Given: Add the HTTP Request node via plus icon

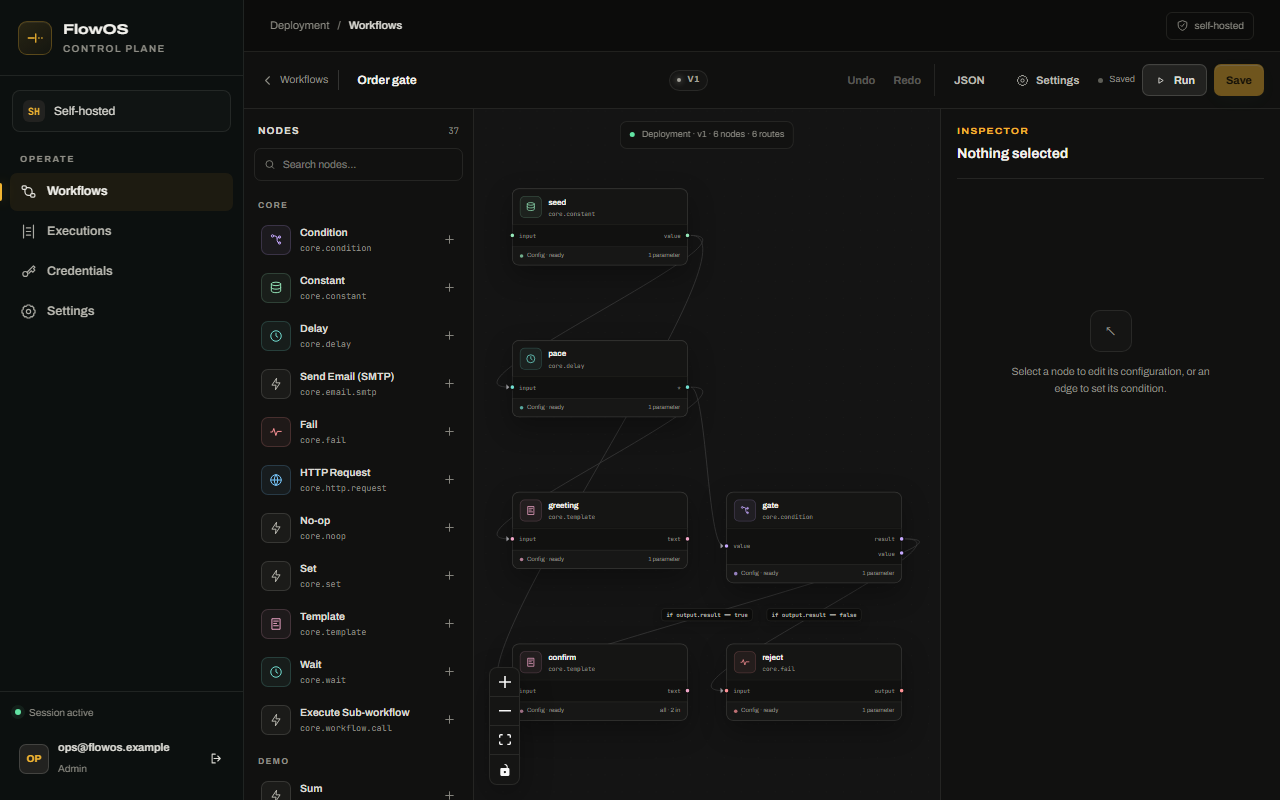Looking at the screenshot, I should click(450, 480).
